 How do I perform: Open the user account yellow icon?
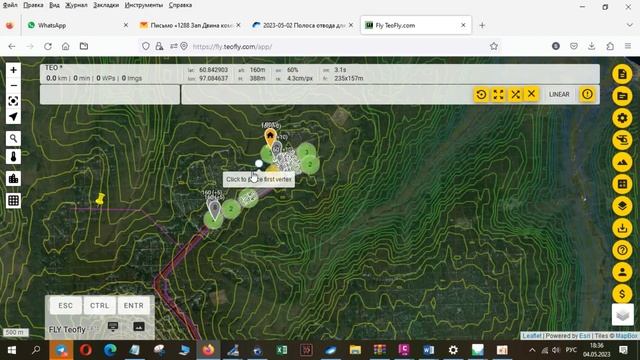[x=622, y=272]
